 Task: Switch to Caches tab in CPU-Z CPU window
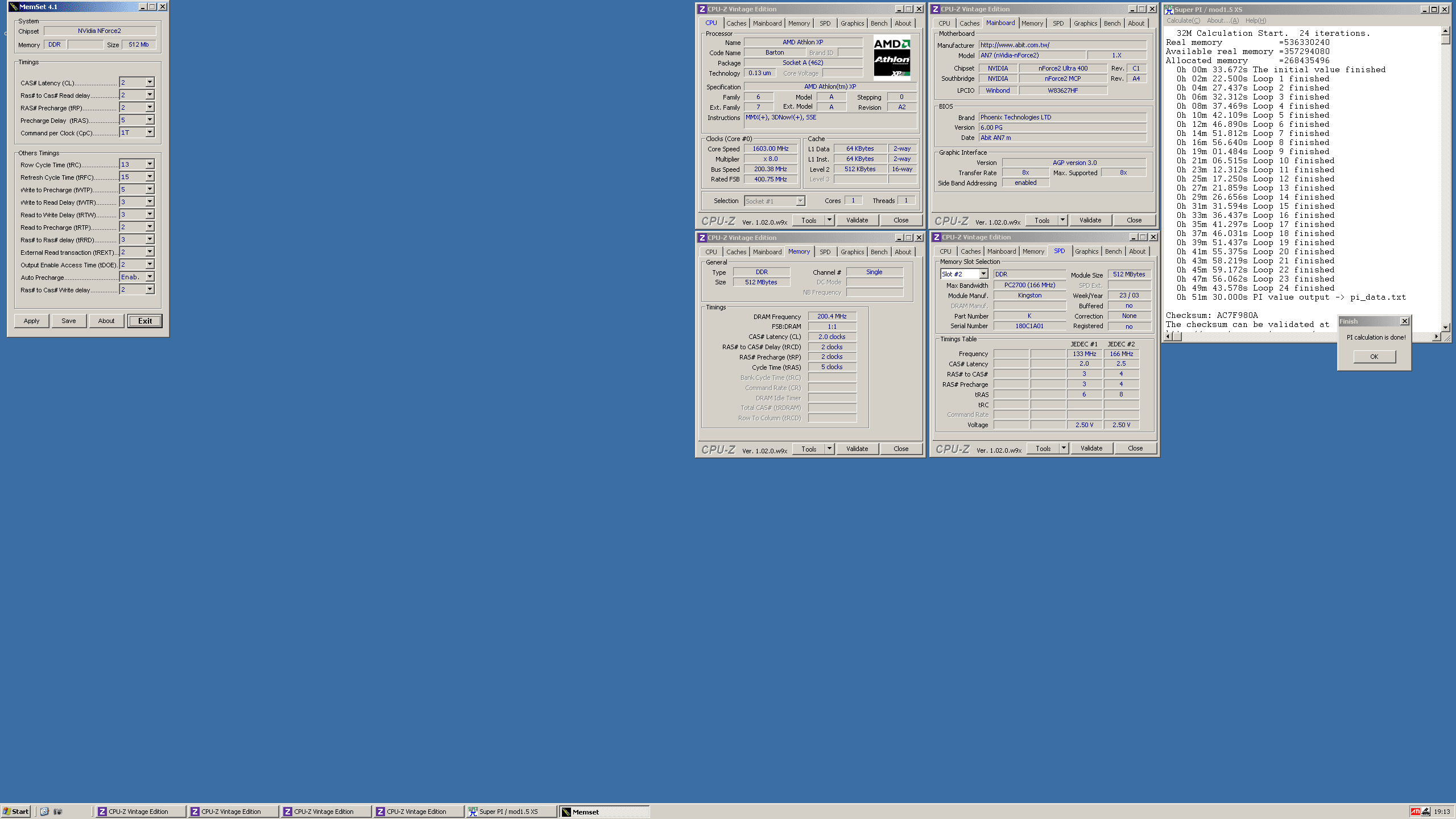click(736, 23)
